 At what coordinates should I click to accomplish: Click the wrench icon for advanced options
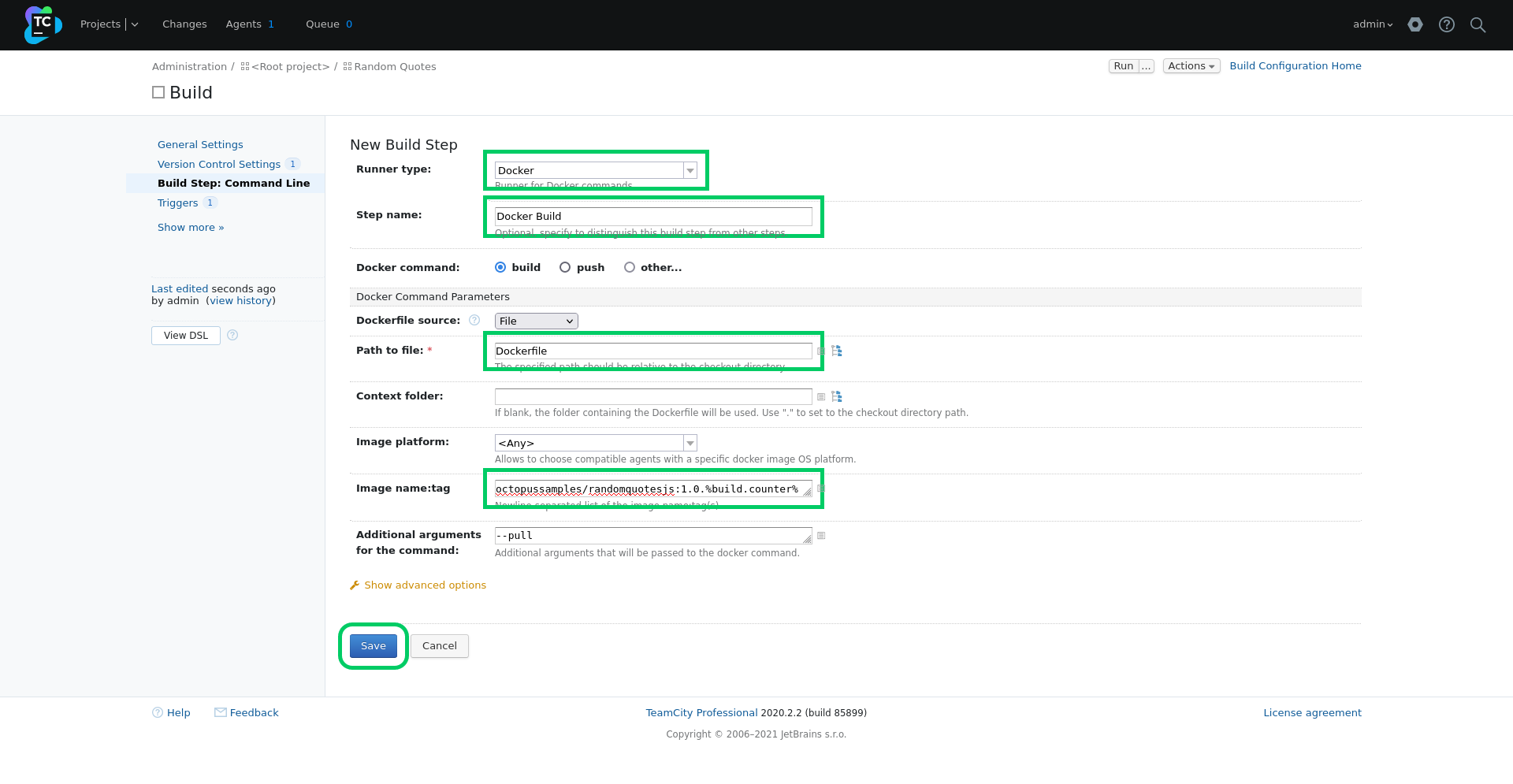point(355,585)
